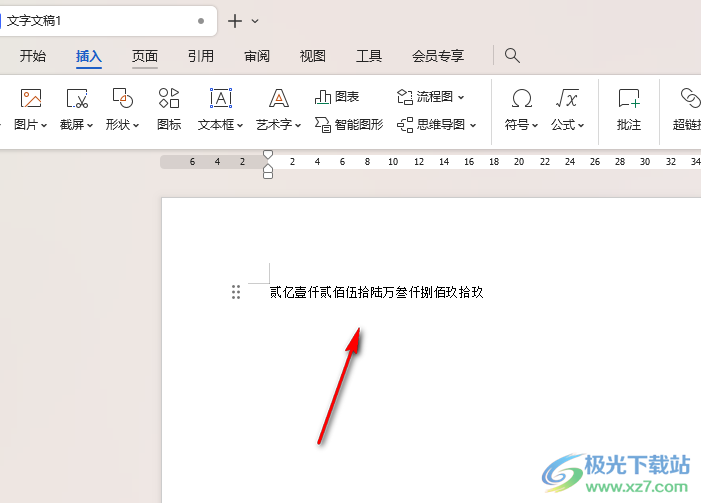
Task: Click the 艺术字 WordArt icon
Action: 279,98
